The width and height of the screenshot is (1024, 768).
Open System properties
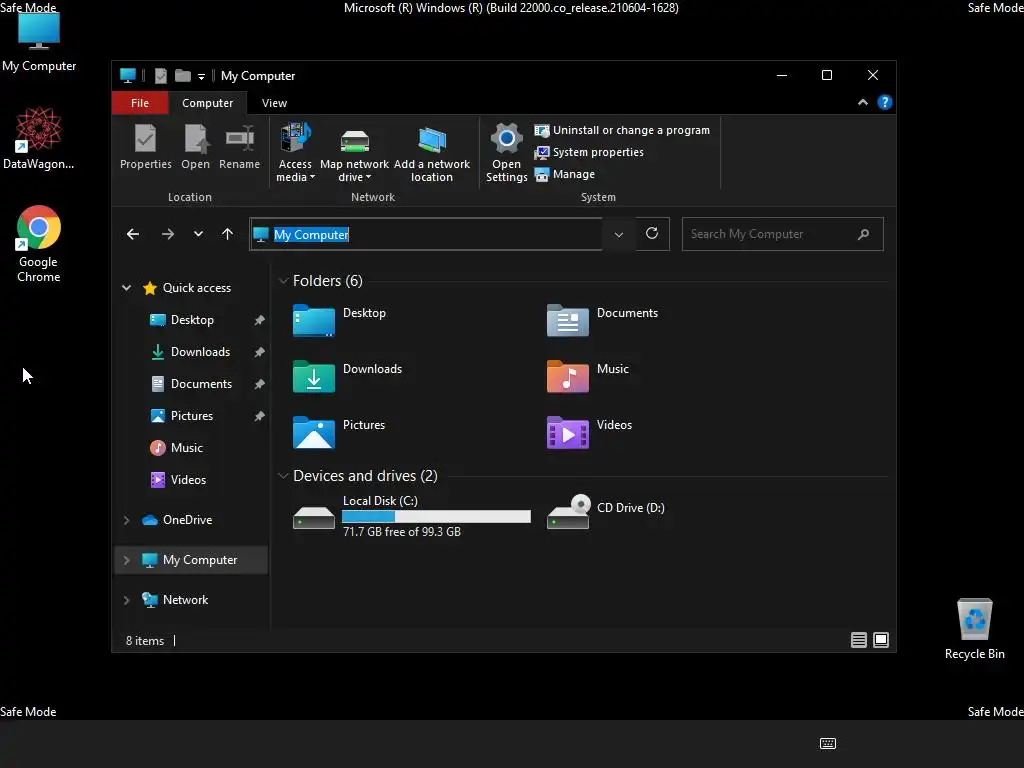click(589, 152)
